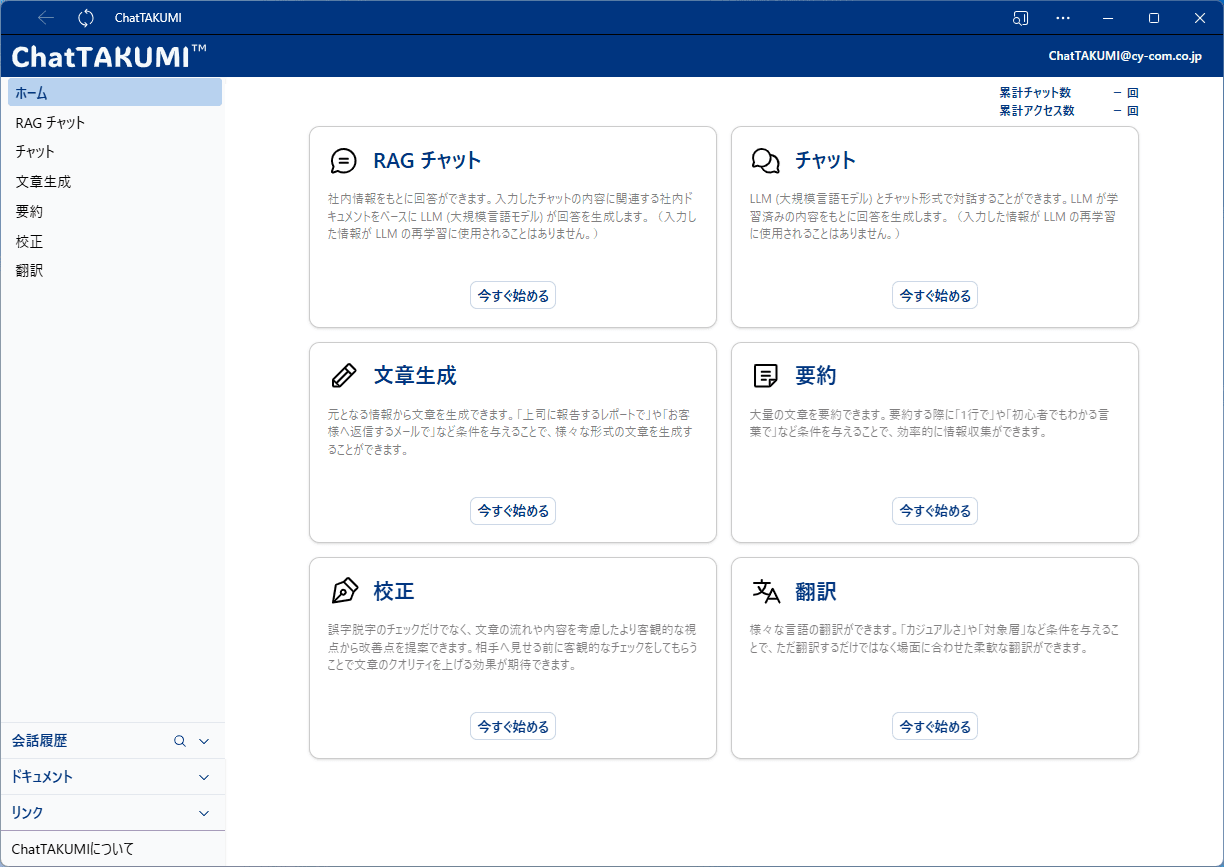Viewport: 1224px width, 867px height.
Task: Click the チャット double-bubble card icon
Action: 765,161
